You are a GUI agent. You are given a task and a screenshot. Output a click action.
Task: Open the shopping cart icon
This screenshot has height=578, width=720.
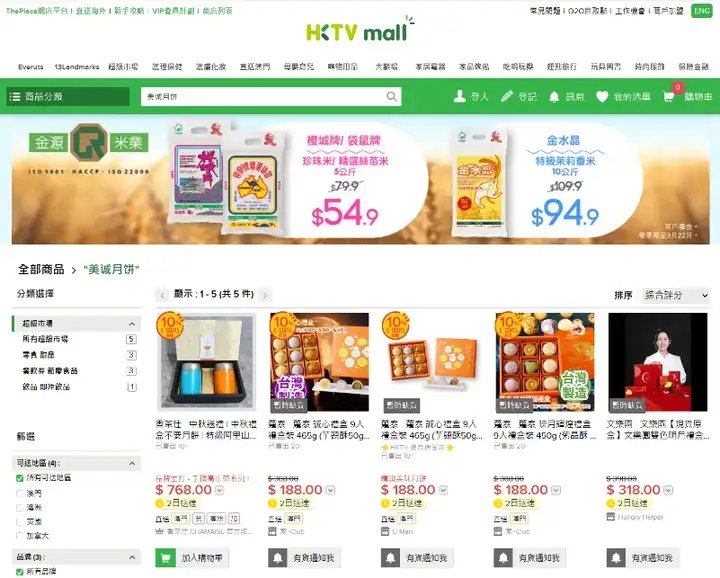669,96
